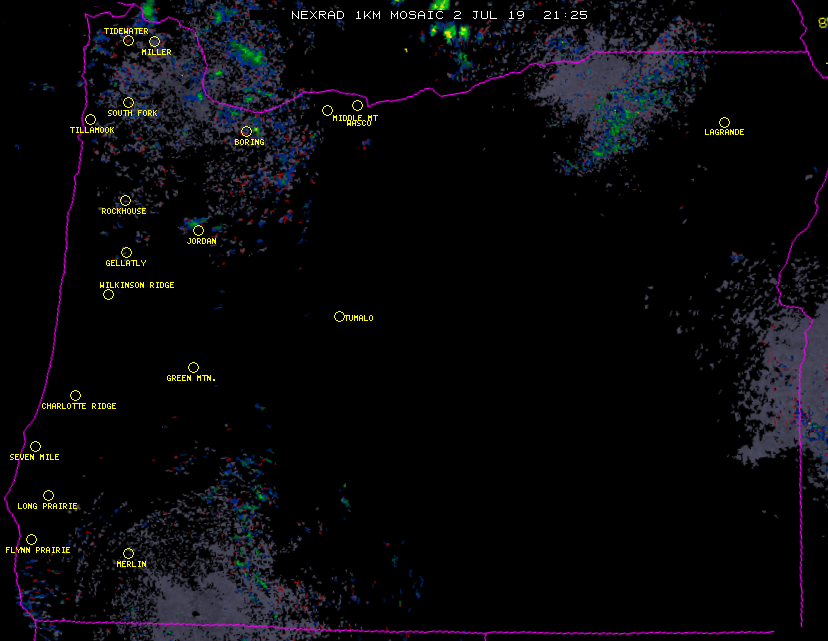This screenshot has height=641, width=828.
Task: Click the WASCO label text
Action: [359, 124]
